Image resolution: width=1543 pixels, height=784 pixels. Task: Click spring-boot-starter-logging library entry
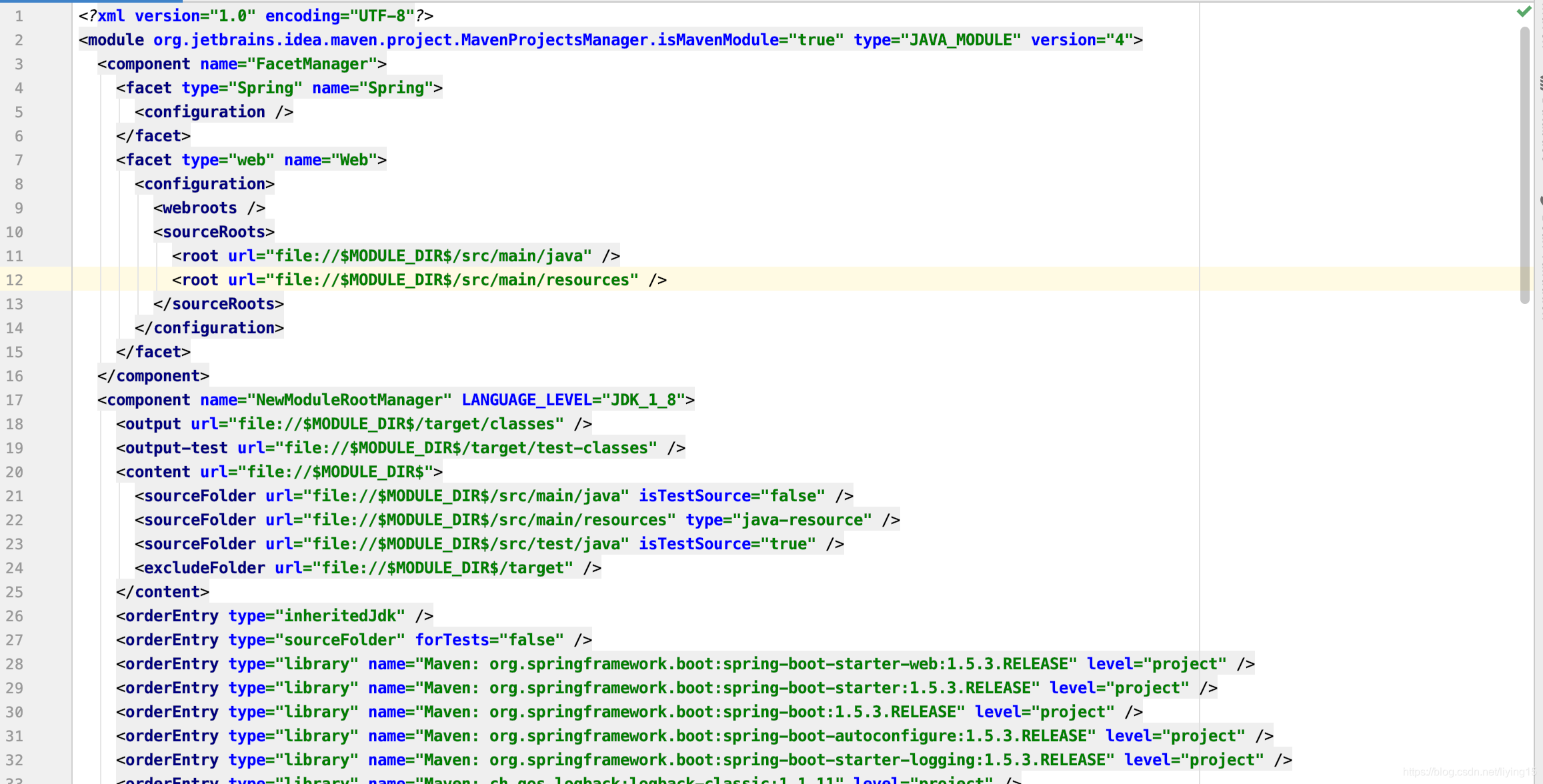pos(704,760)
